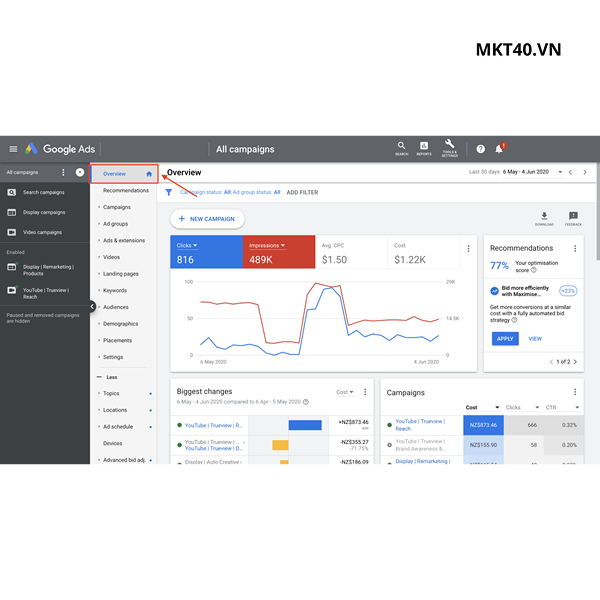This screenshot has width=600, height=600.
Task: Open the hamburger main menu
Action: pos(13,149)
